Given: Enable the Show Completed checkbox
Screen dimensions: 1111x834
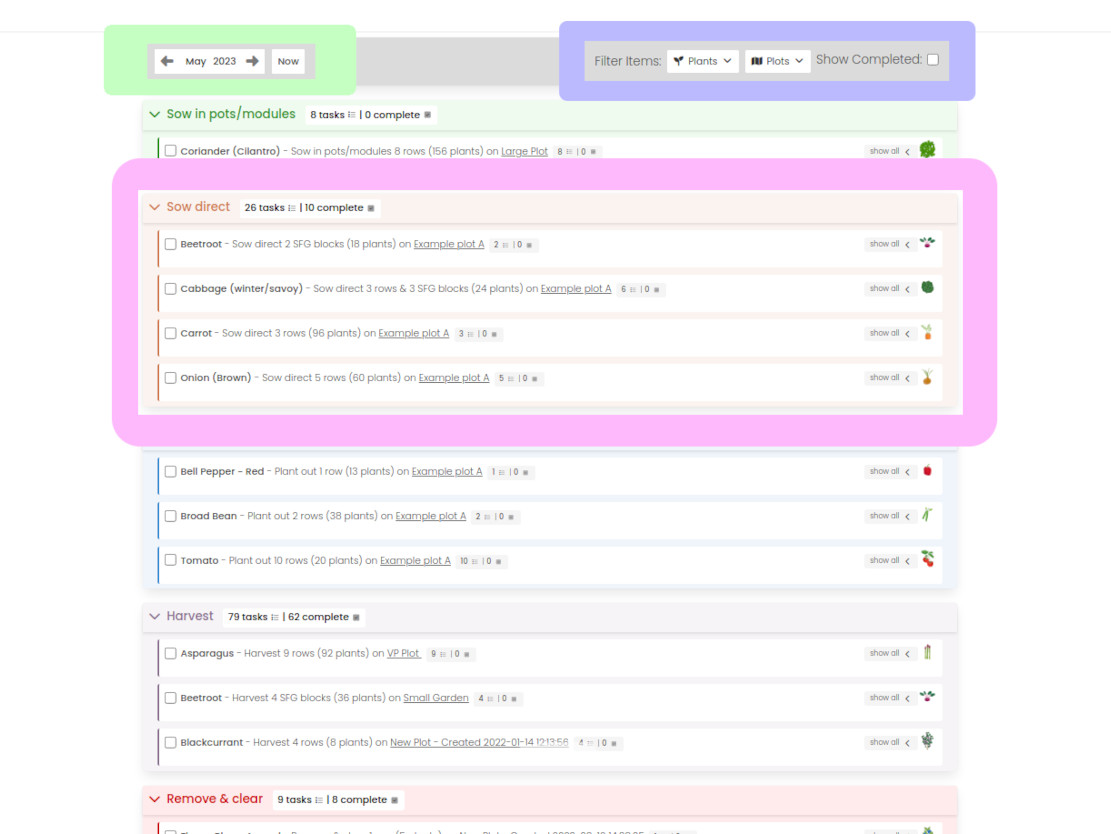Looking at the screenshot, I should 933,59.
